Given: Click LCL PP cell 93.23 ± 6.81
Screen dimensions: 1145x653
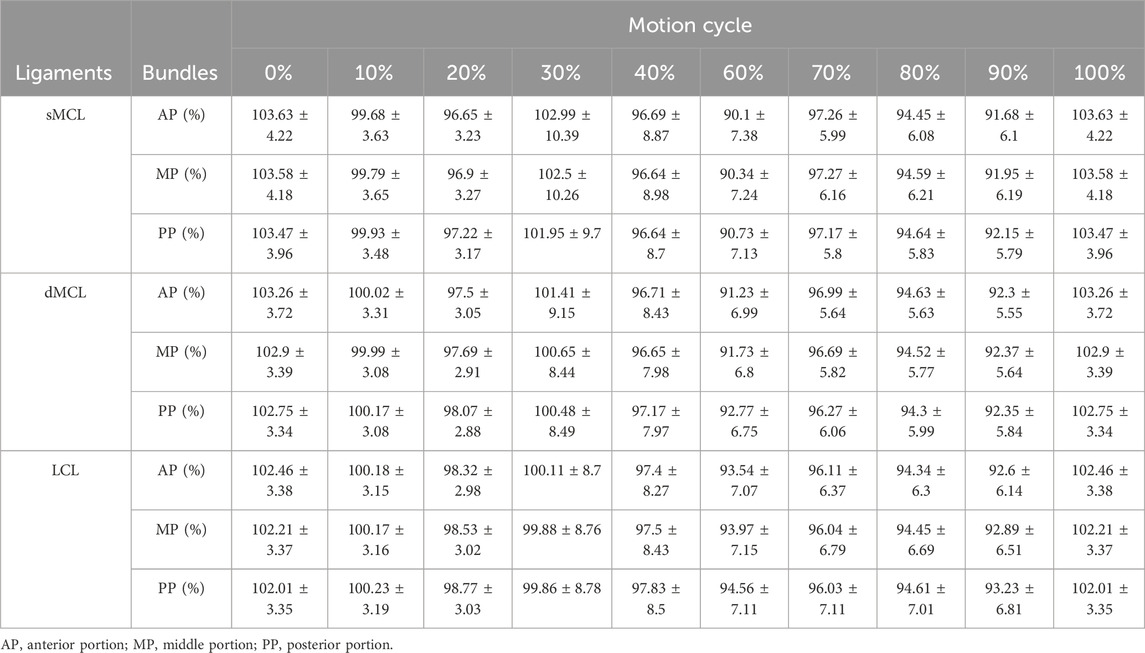Looking at the screenshot, I should (1009, 598).
